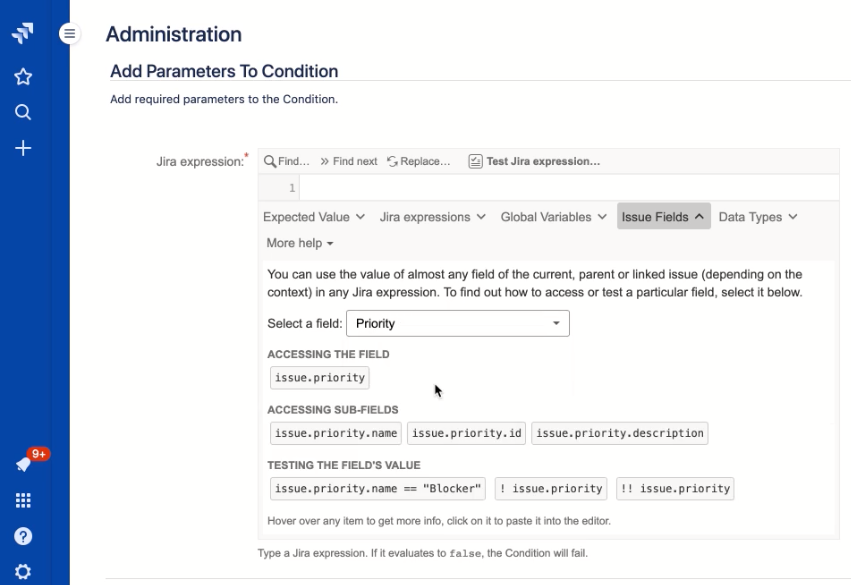This screenshot has height=585, width=851.
Task: Insert issue.priority.description snippet
Action: pos(620,433)
